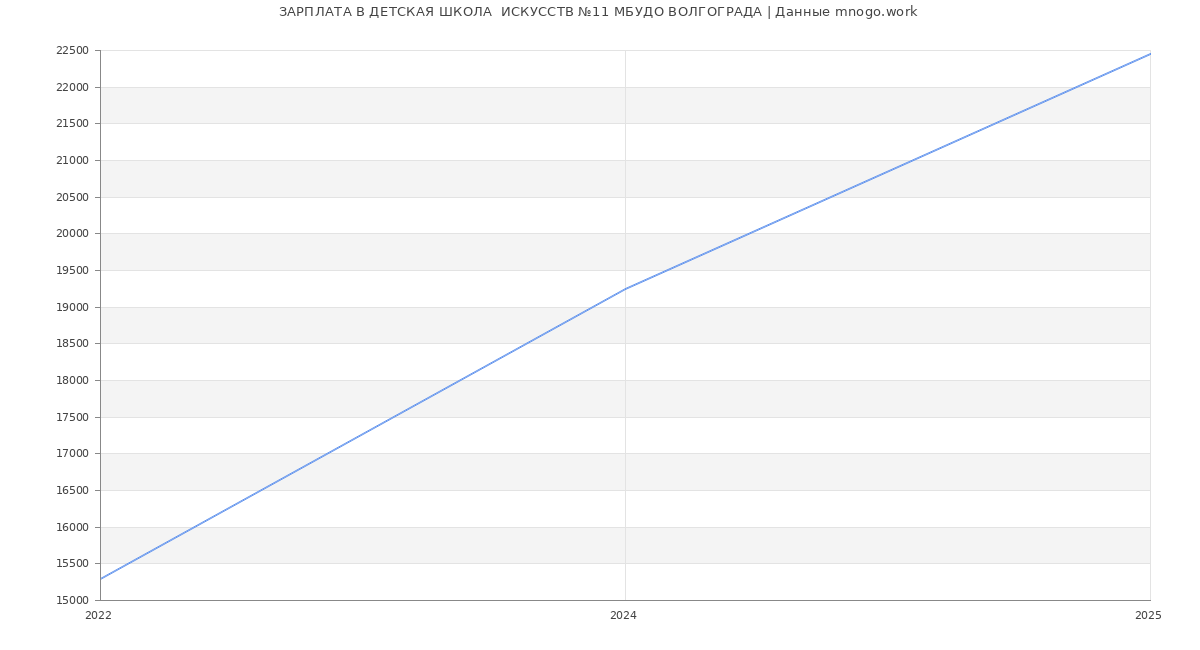This screenshot has width=1200, height=650.
Task: Click the line's end point at 2025
Action: point(1150,54)
